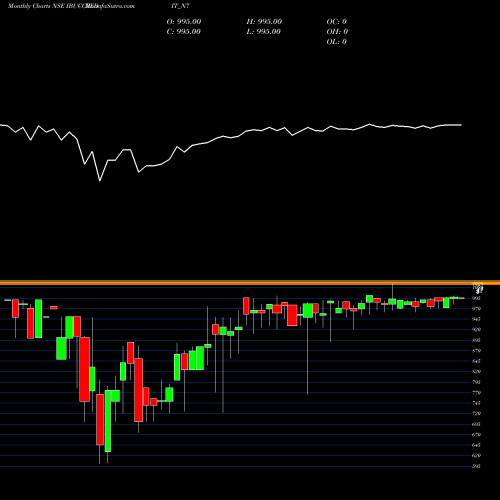
Task: Click the 870 price axis label
Action: click(x=477, y=351)
